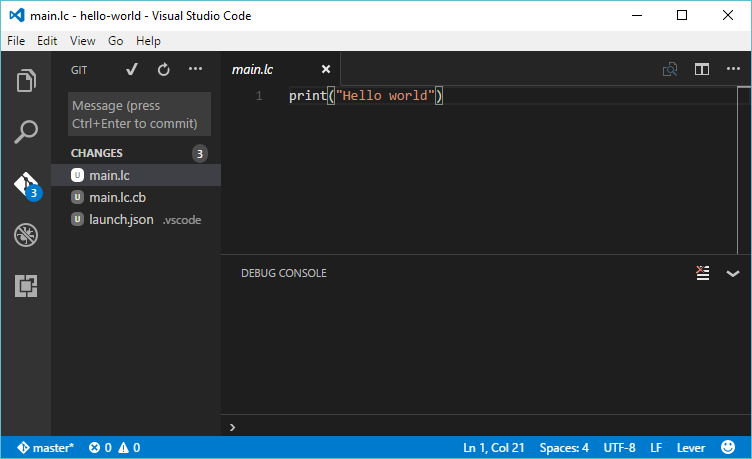
Task: Open the Debug view in activity bar
Action: pyautogui.click(x=26, y=236)
